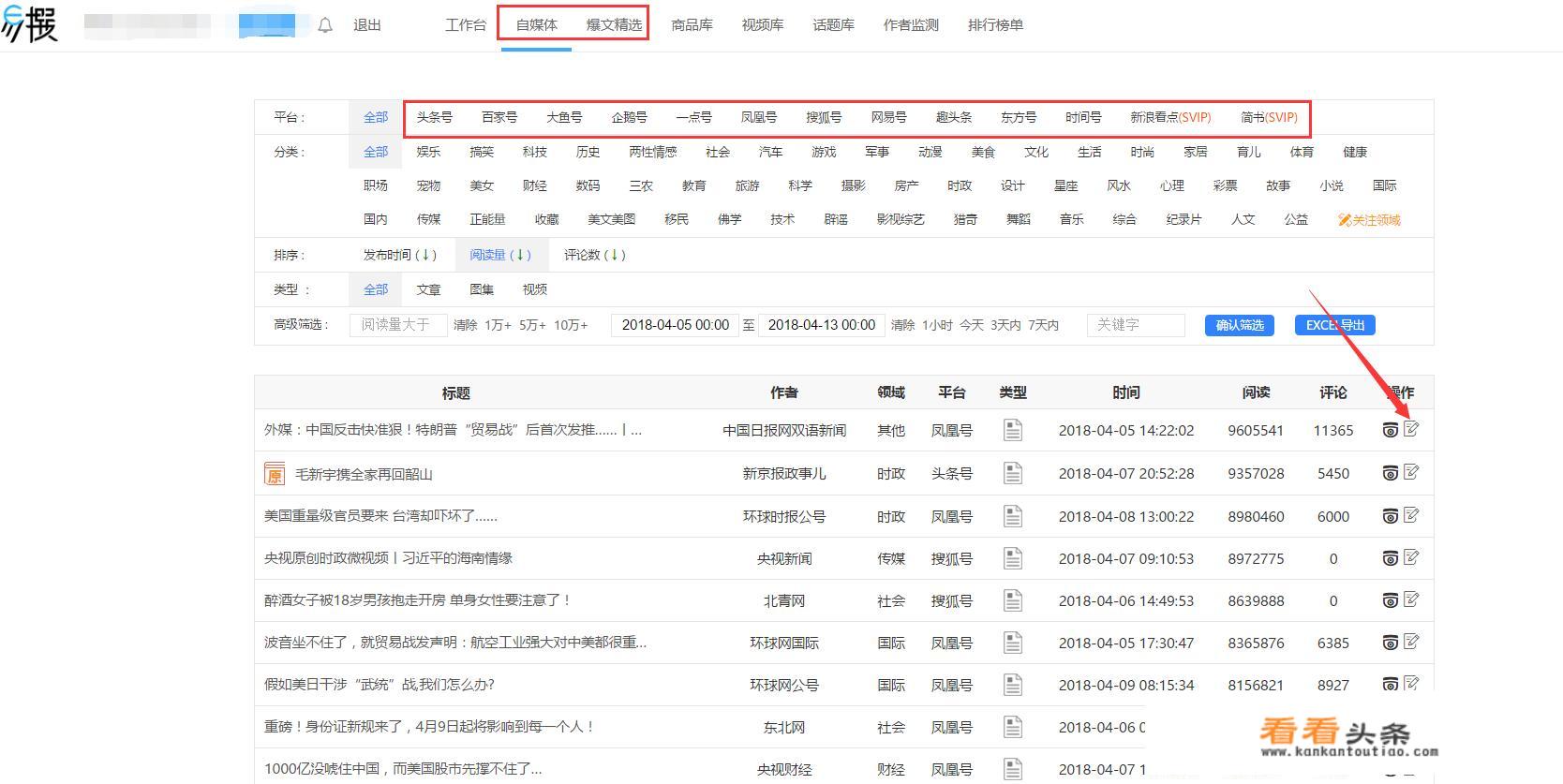The width and height of the screenshot is (1563, 784).
Task: Toggle sort by 发布时间 descending
Action: 400,255
